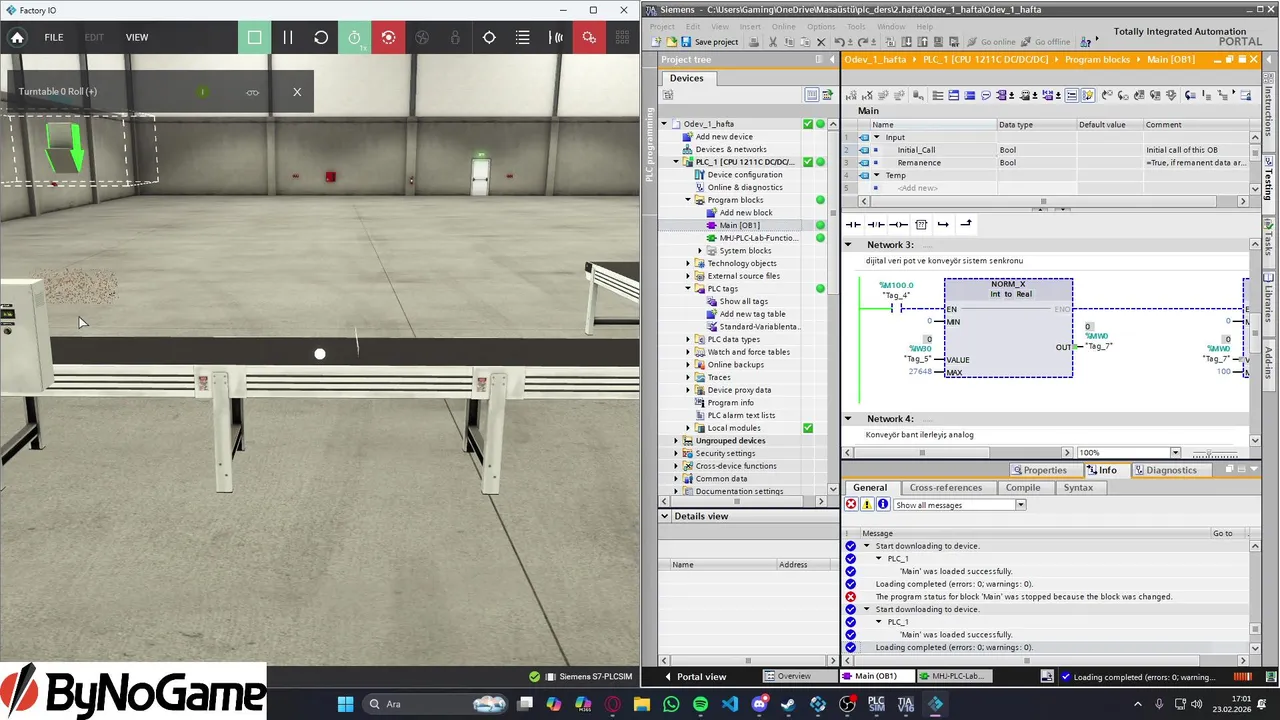Open Device configuration tree item
This screenshot has height=720, width=1280.
744,175
